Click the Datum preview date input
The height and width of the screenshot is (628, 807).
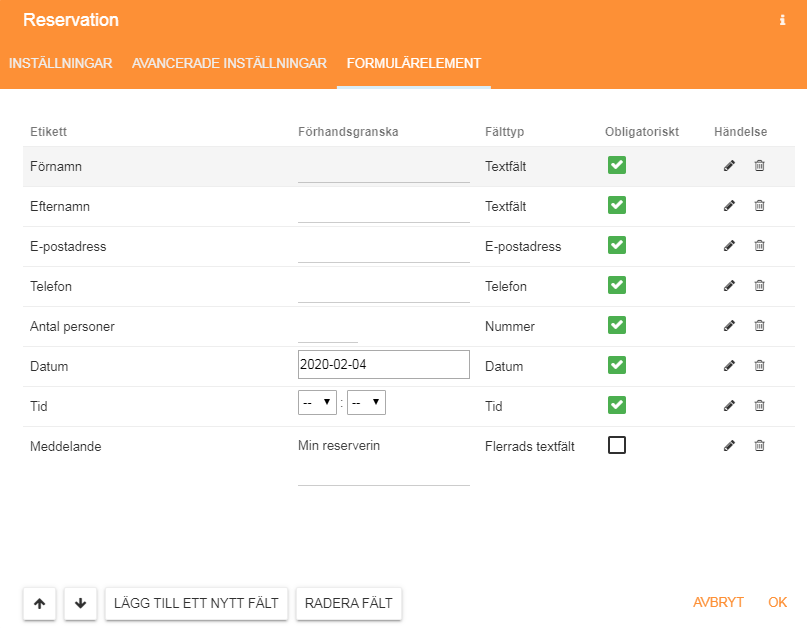coord(383,364)
